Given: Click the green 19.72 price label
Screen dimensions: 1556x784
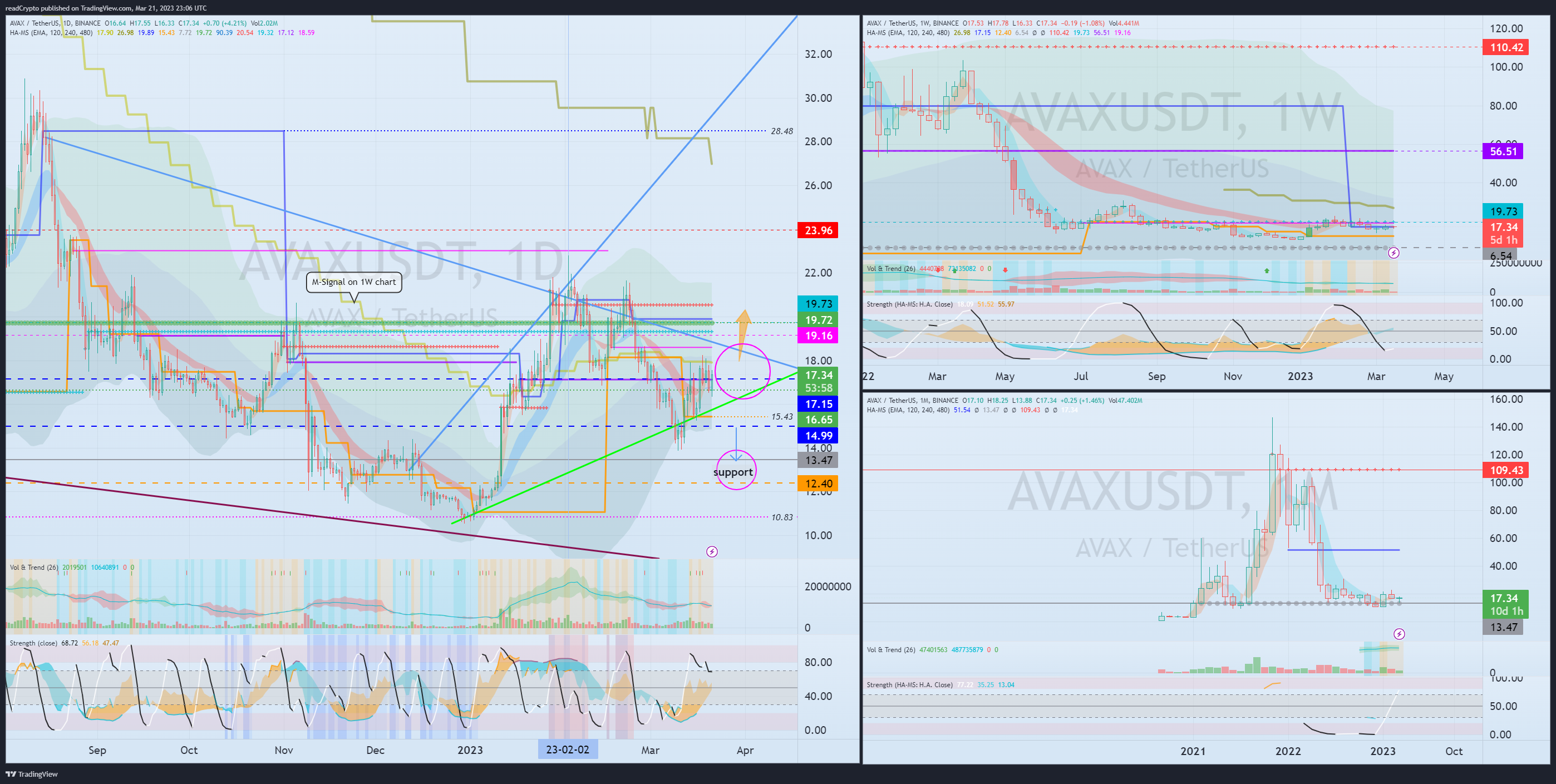Looking at the screenshot, I should tap(818, 319).
